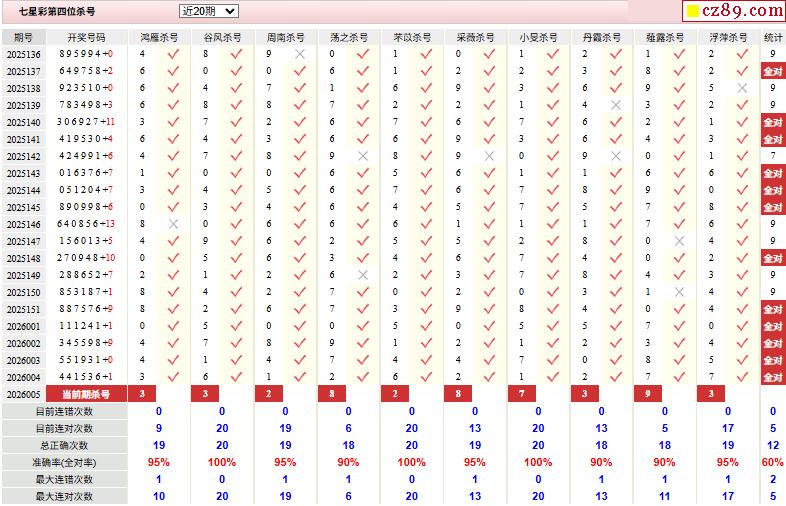Image resolution: width=786 pixels, height=506 pixels.
Task: Click winning number 640856+13
Action: 86,224
